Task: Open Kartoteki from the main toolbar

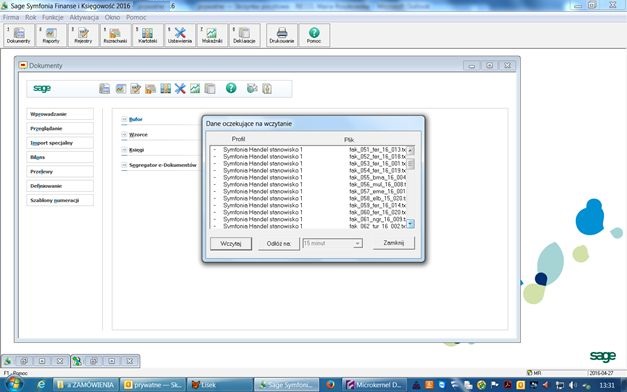Action: click(148, 35)
